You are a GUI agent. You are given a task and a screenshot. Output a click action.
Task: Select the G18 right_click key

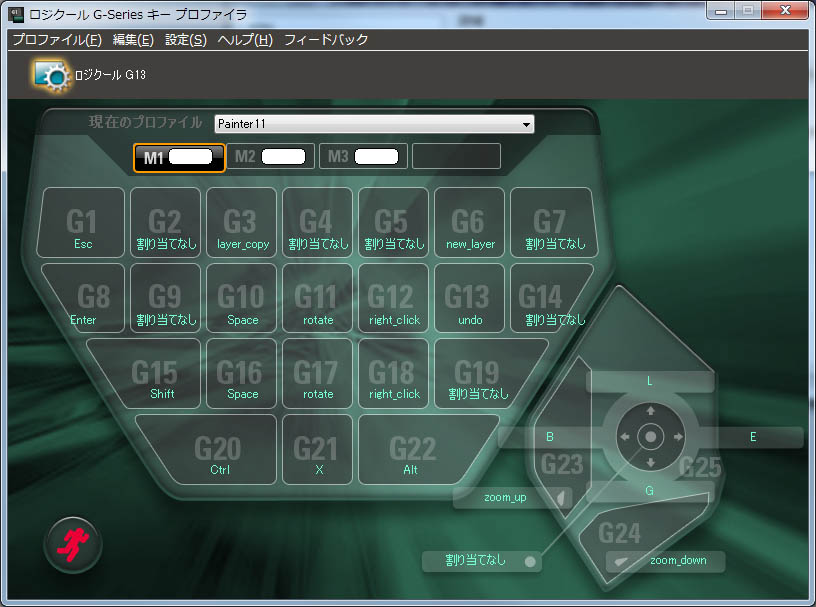393,374
